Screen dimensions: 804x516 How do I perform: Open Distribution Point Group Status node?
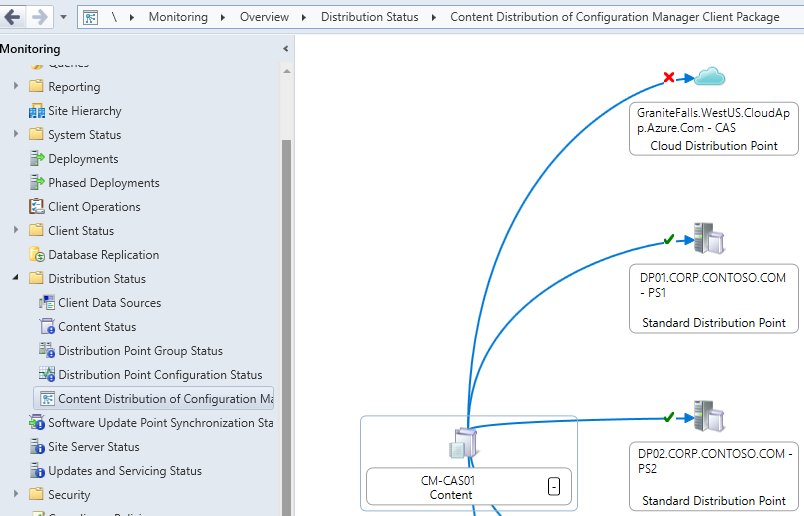[140, 351]
